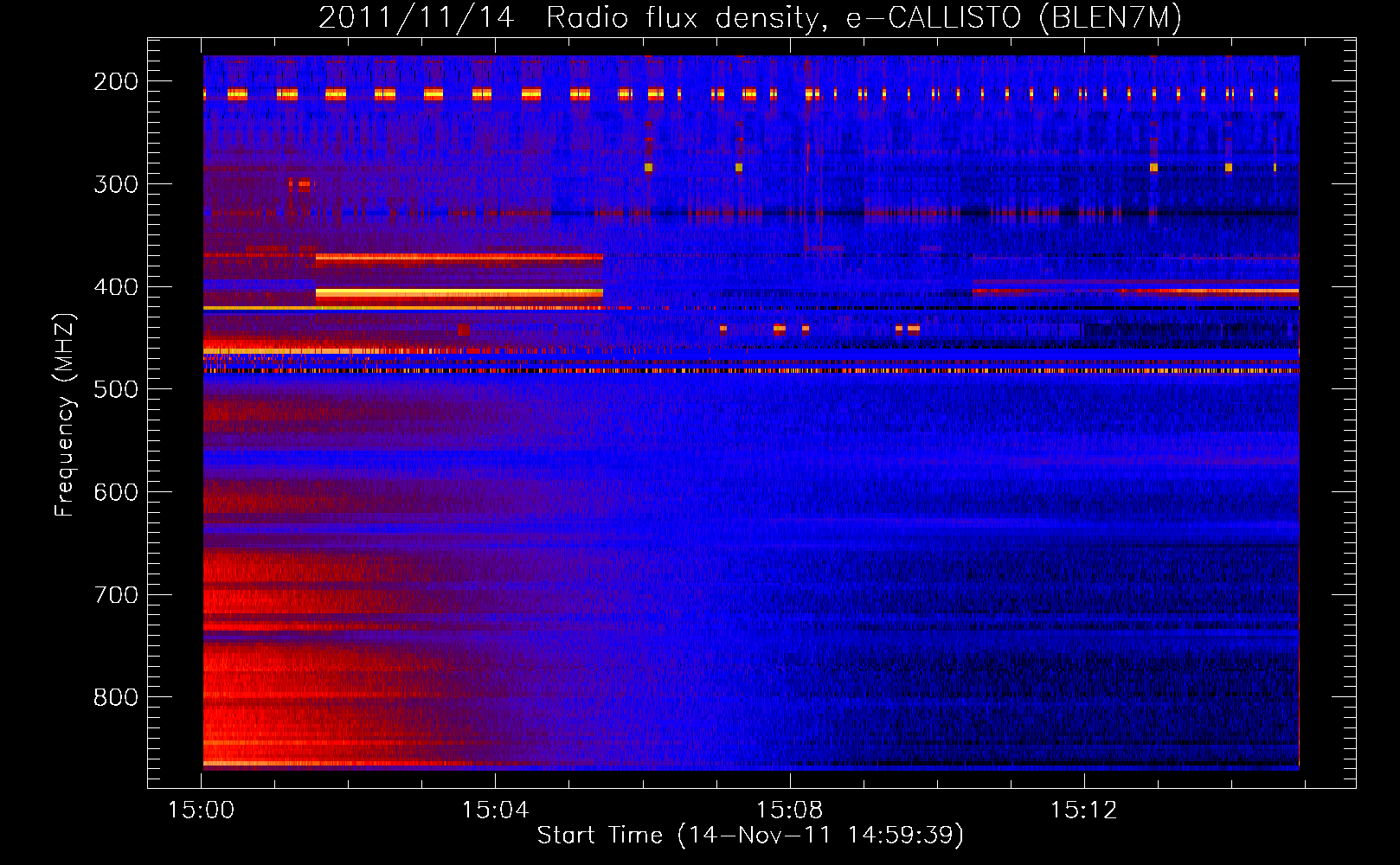Image resolution: width=1400 pixels, height=865 pixels.
Task: Click the 600 frequency tick label
Action: (x=116, y=492)
